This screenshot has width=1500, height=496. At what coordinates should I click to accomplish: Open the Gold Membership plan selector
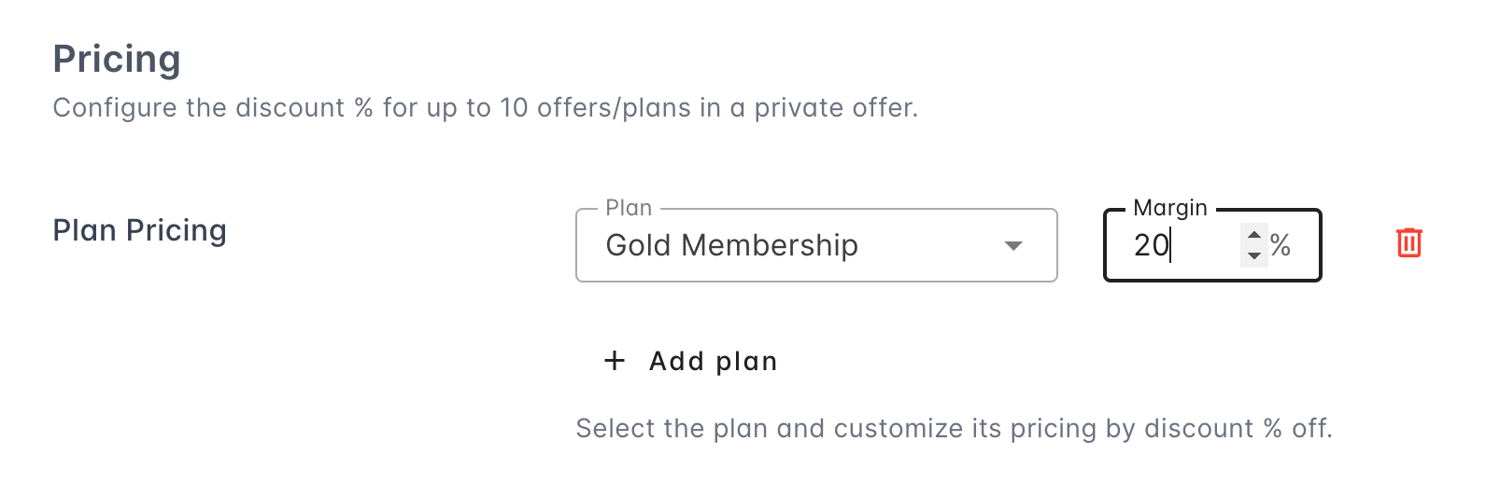coord(815,245)
